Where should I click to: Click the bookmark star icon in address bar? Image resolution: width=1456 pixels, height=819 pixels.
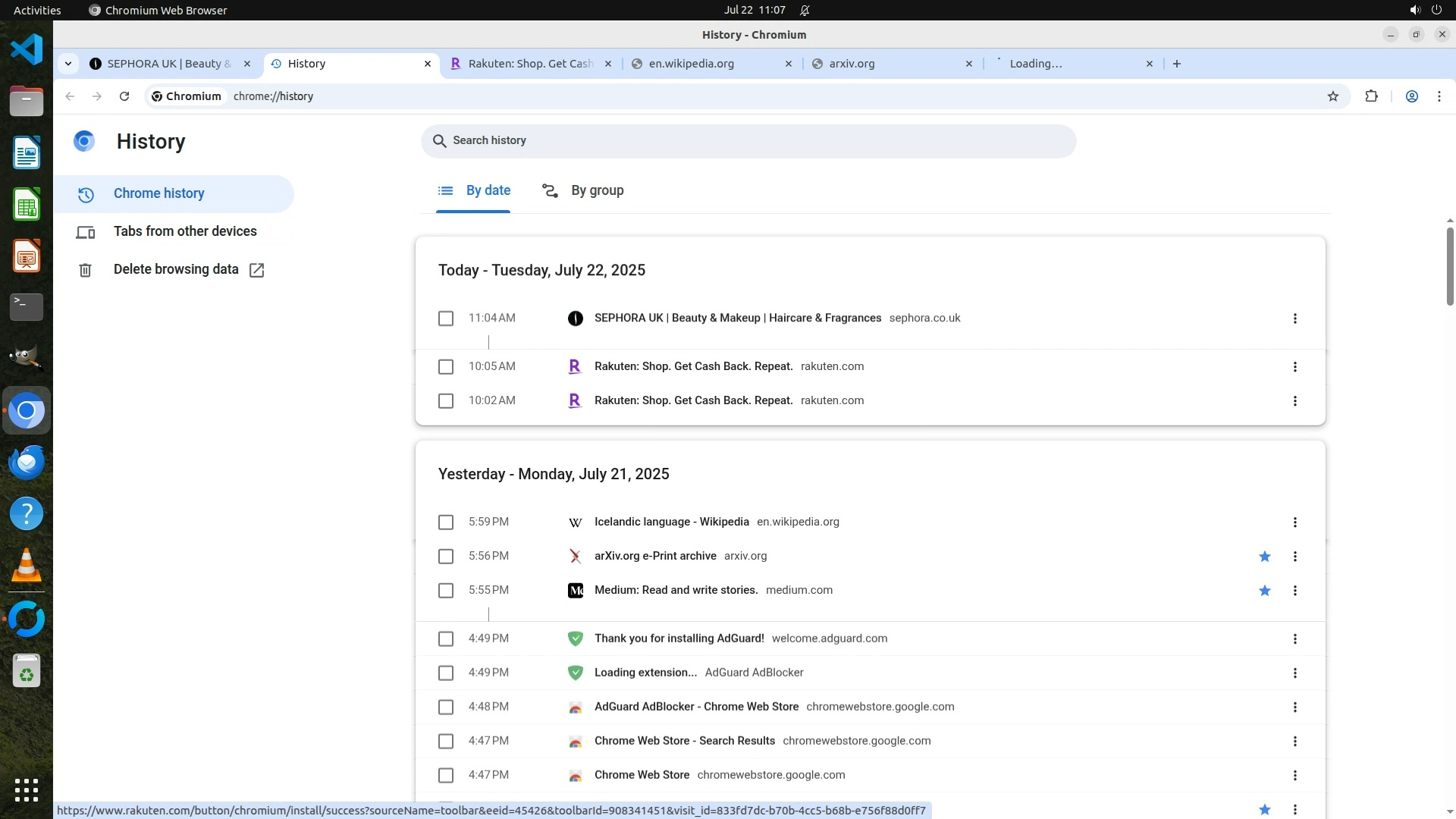(1333, 96)
